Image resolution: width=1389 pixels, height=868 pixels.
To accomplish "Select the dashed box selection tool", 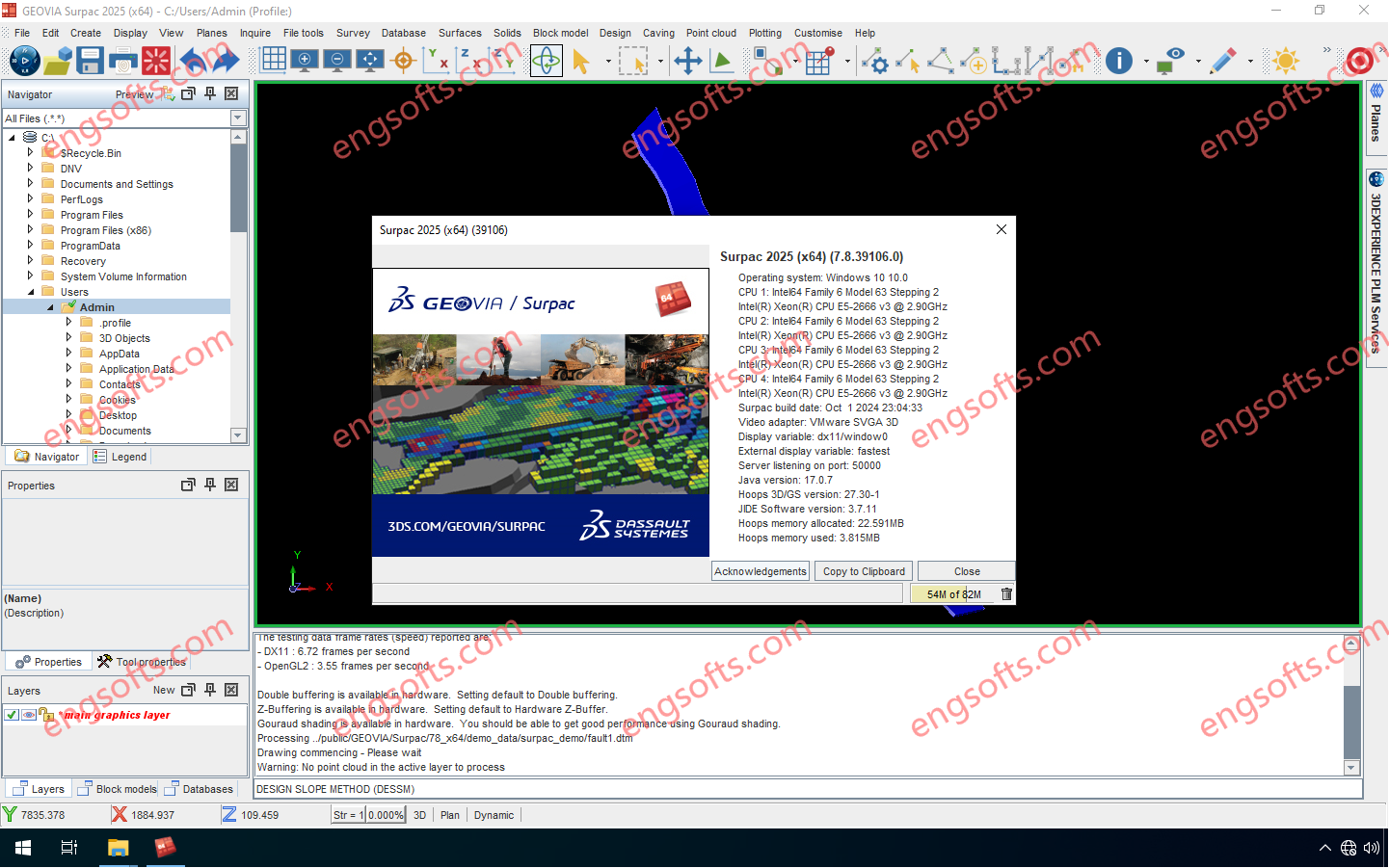I will pyautogui.click(x=633, y=61).
